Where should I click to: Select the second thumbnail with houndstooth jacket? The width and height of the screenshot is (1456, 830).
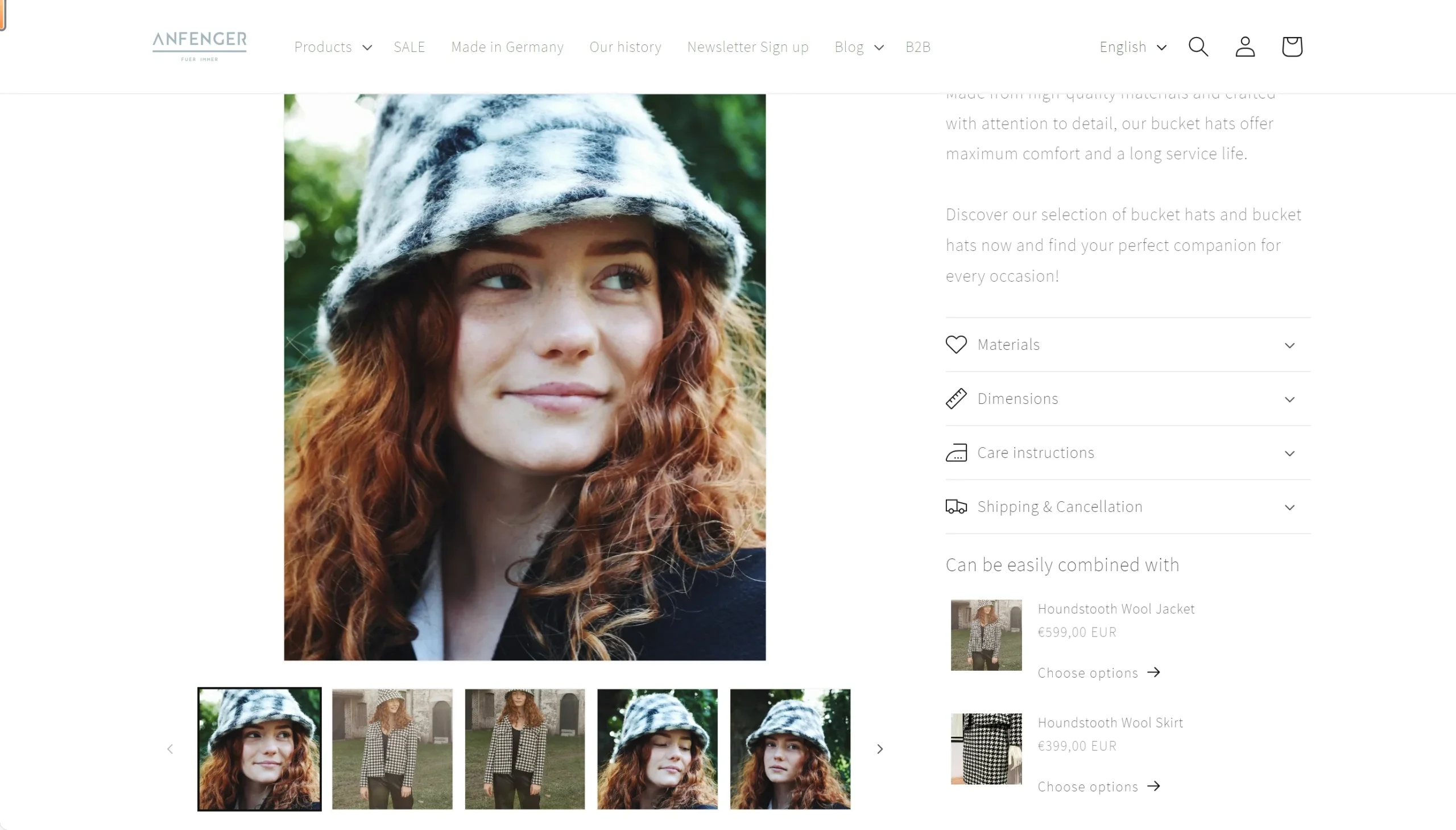[392, 749]
